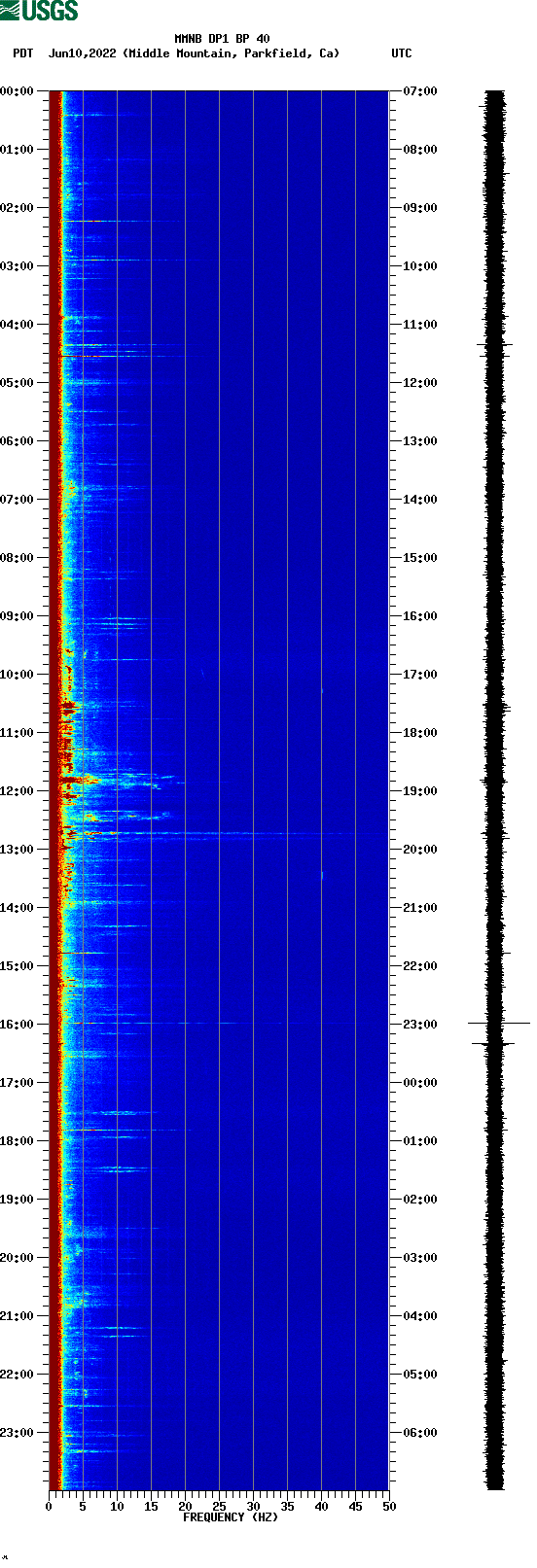Click the 04:00 PDT time label
537x1568 pixels.
18,325
